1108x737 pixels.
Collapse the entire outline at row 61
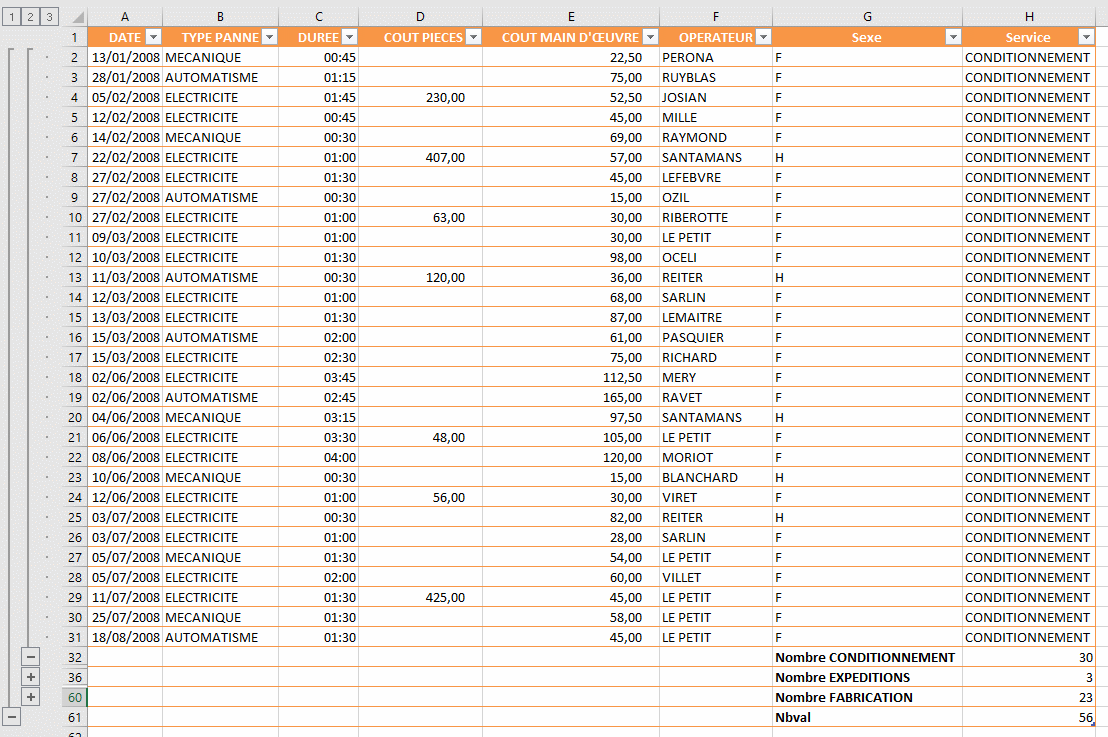(x=12, y=717)
